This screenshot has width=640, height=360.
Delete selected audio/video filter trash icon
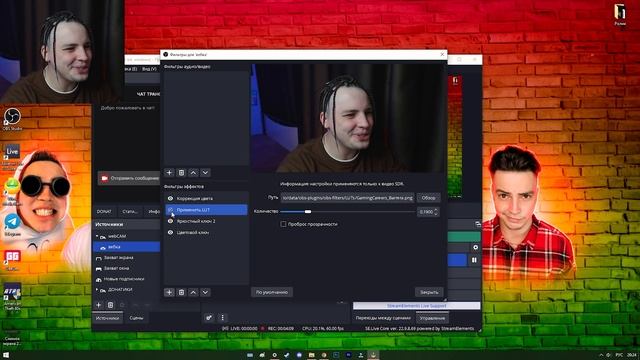click(181, 173)
